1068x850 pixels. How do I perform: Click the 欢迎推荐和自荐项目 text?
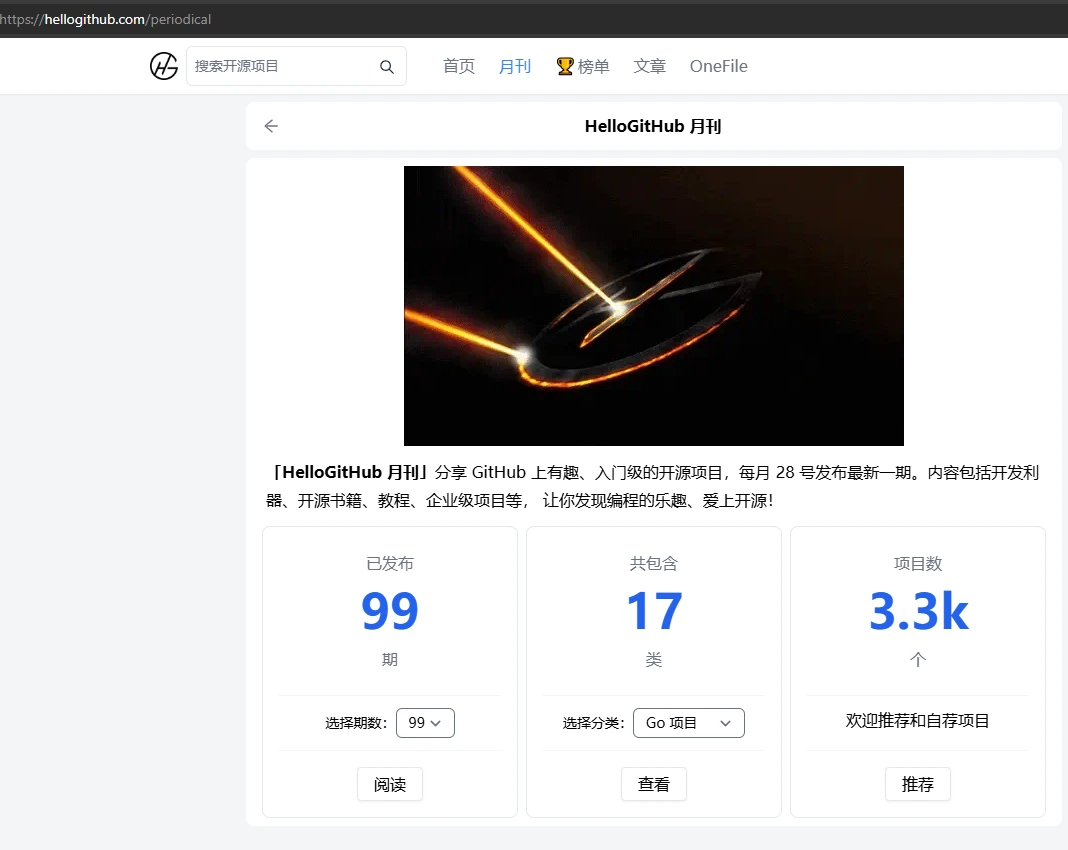coord(917,721)
